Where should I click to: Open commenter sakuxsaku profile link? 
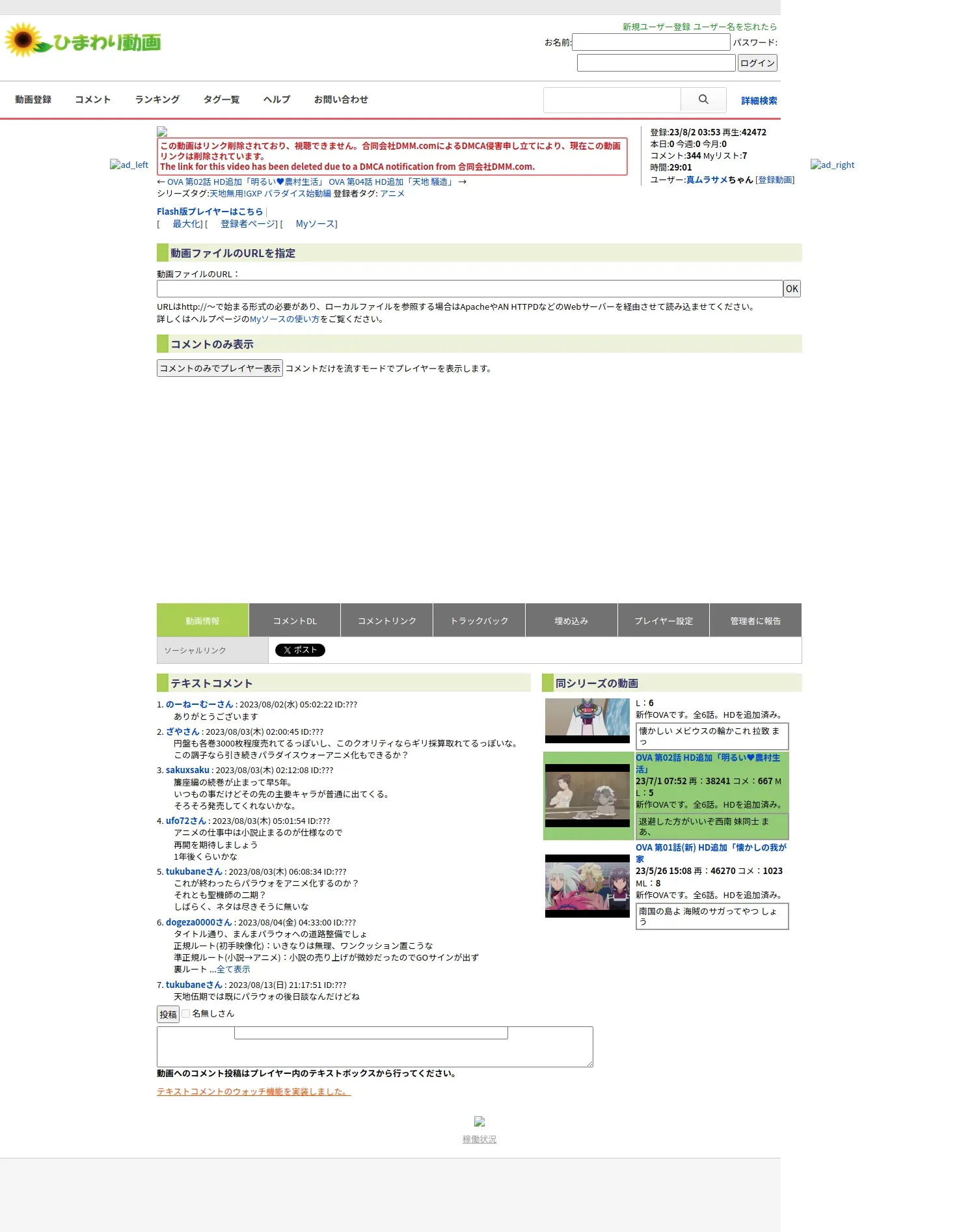(x=187, y=770)
